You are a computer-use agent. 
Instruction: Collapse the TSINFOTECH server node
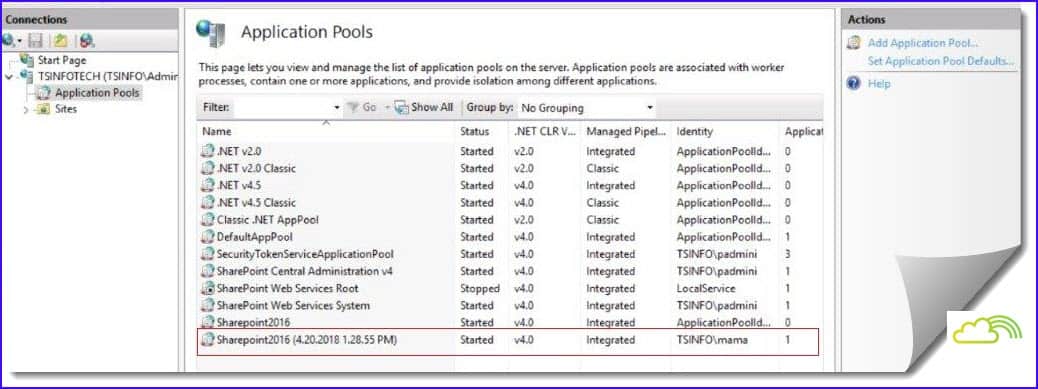(x=9, y=77)
